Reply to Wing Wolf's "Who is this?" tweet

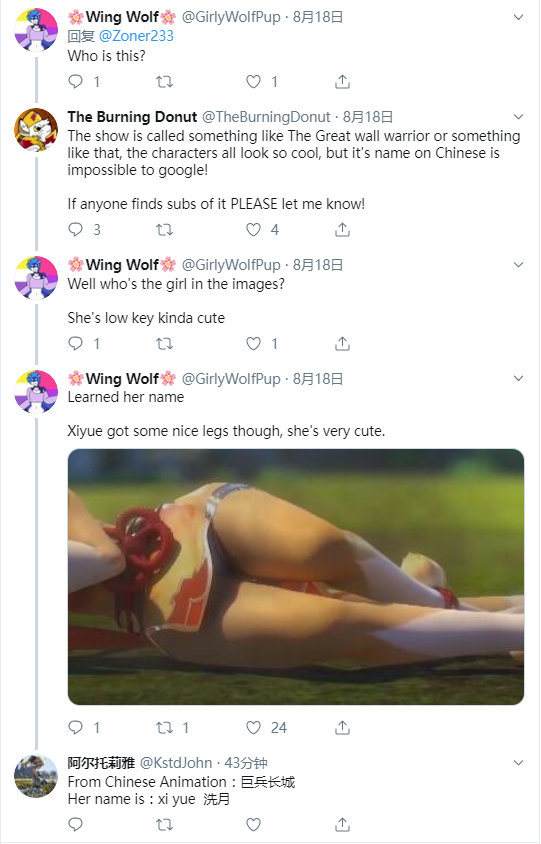pos(76,81)
